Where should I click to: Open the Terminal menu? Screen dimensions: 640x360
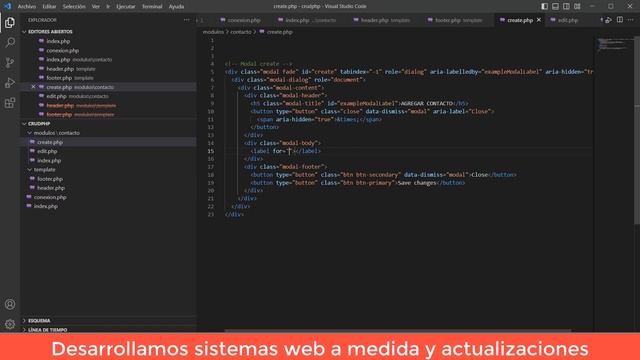152,6
